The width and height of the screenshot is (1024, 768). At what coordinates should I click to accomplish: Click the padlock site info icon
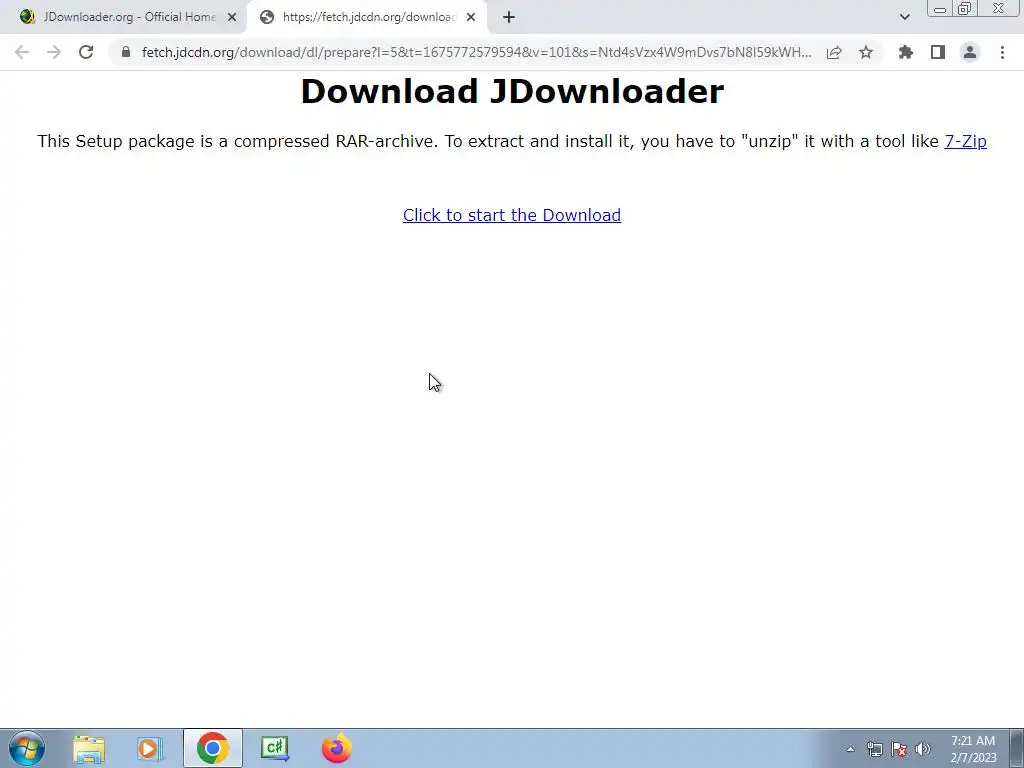click(126, 52)
